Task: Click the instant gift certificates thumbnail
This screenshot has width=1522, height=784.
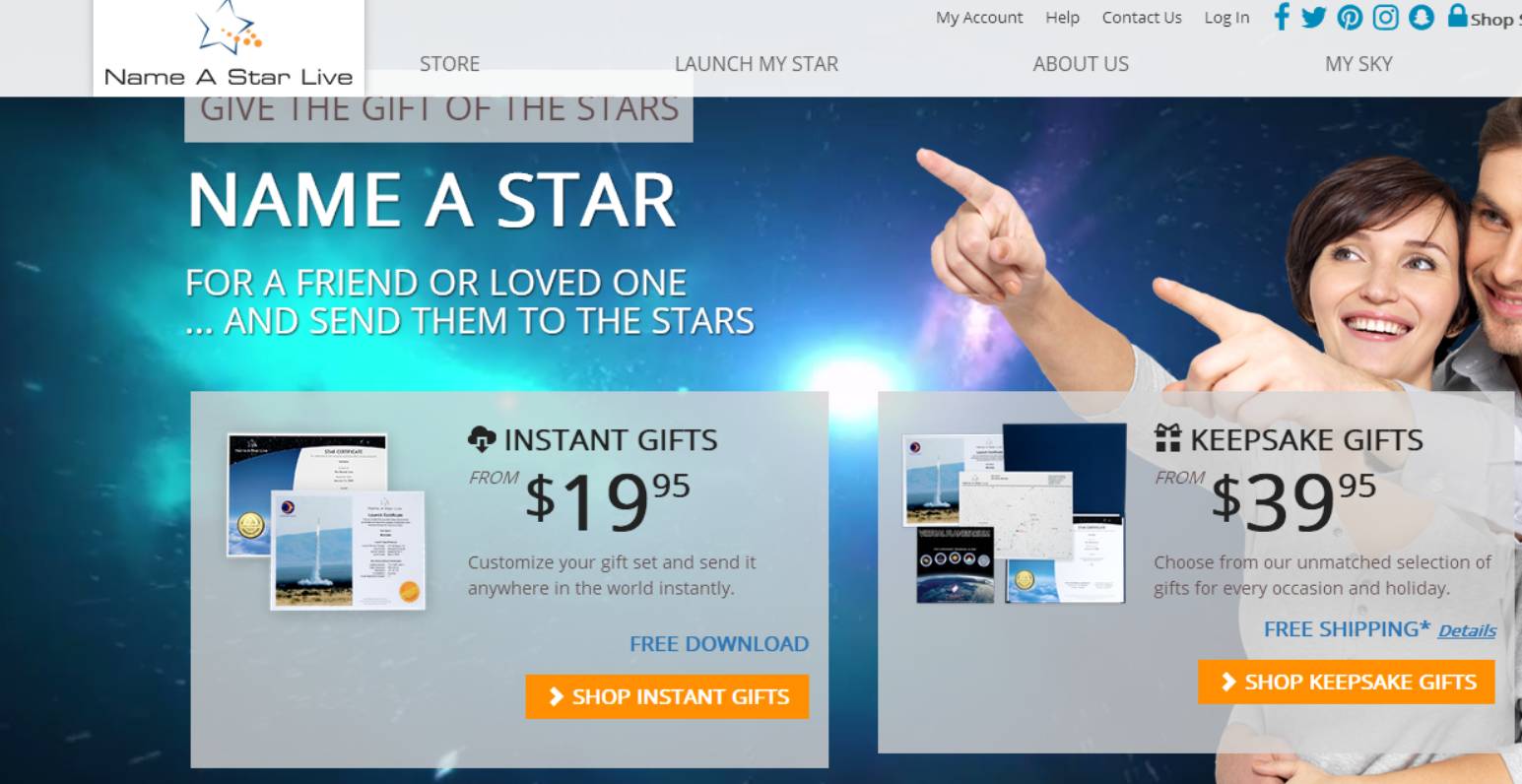Action: click(x=326, y=521)
